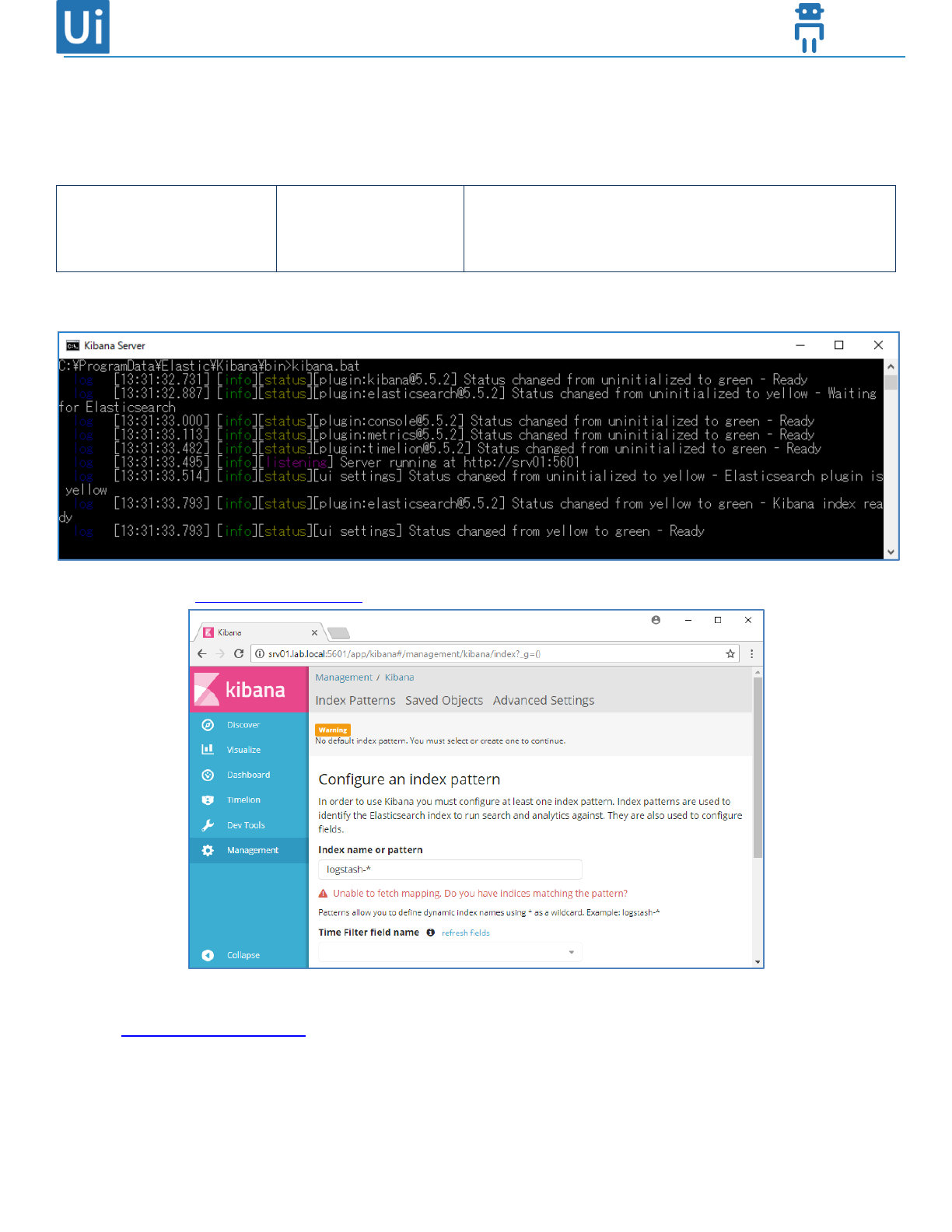Open a new browser tab

tap(339, 632)
